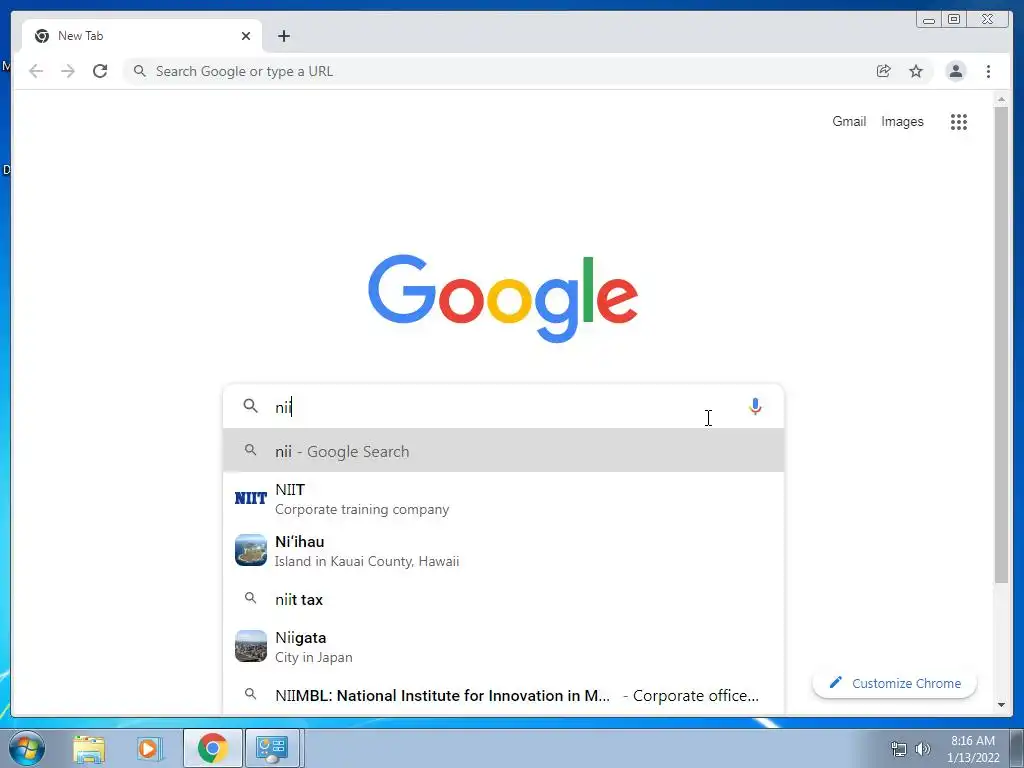The image size is (1024, 768).
Task: Bookmark this tab with the star icon
Action: click(916, 71)
